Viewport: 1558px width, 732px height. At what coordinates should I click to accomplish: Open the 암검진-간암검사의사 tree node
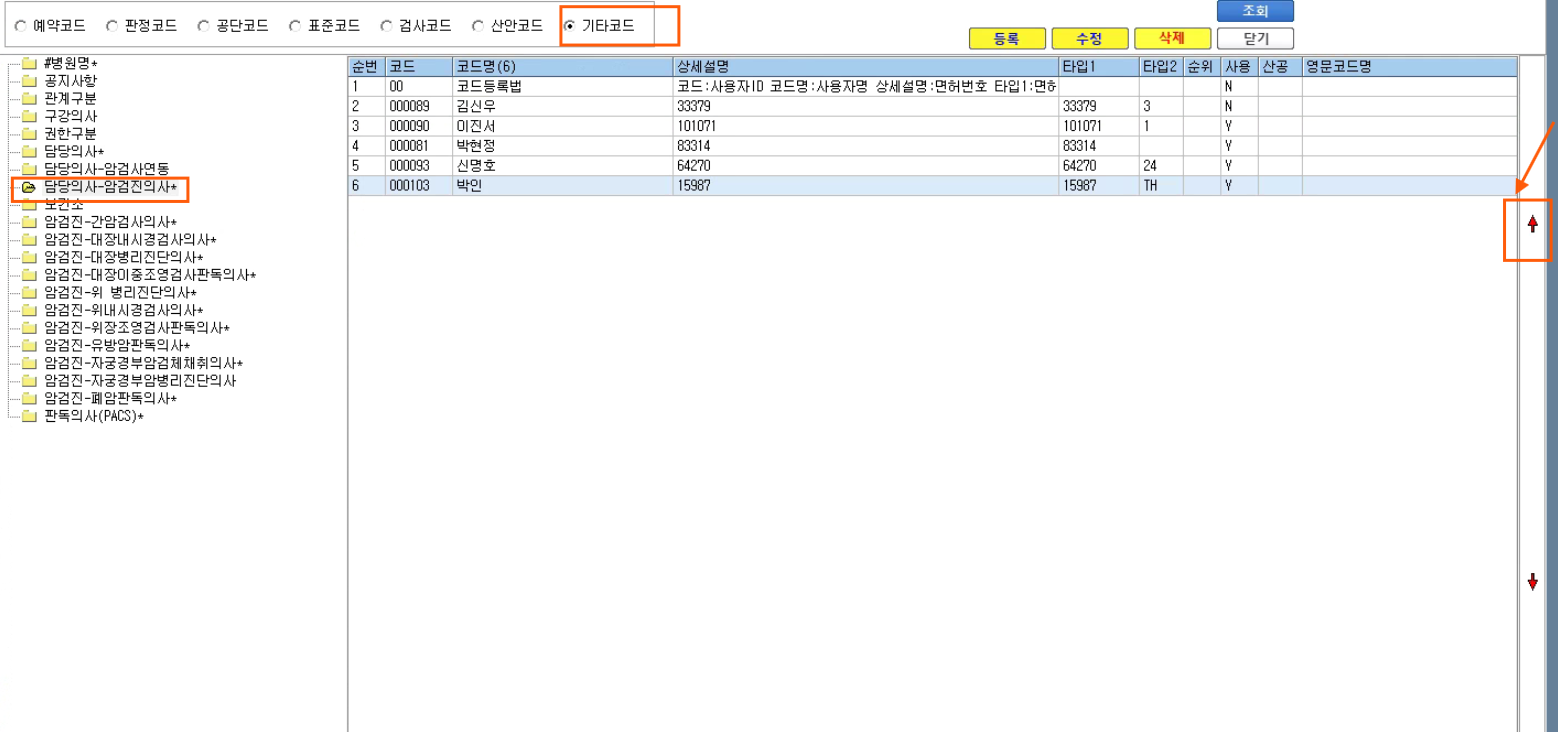110,222
